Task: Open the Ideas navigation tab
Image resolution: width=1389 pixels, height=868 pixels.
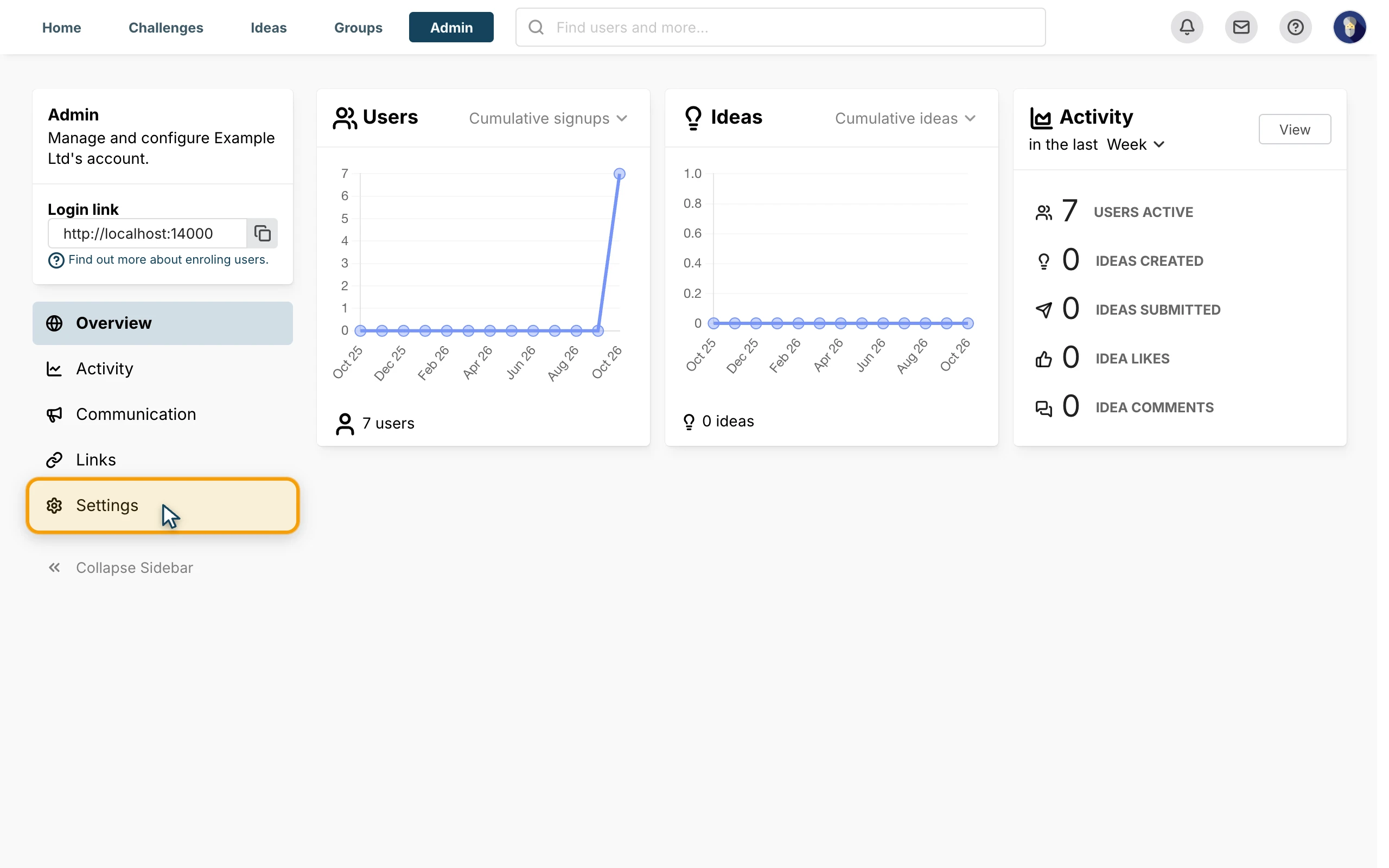Action: (x=269, y=27)
